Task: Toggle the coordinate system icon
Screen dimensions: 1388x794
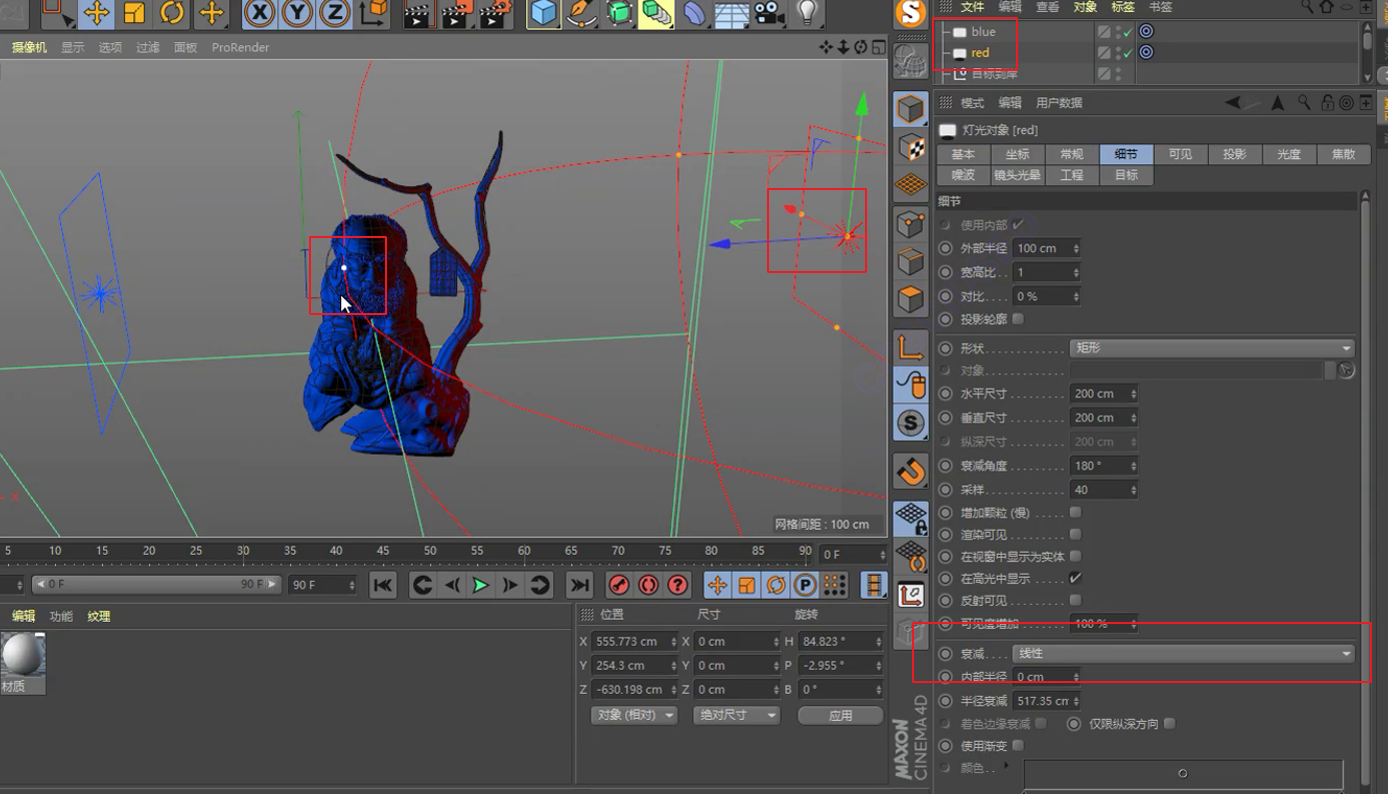Action: 373,13
